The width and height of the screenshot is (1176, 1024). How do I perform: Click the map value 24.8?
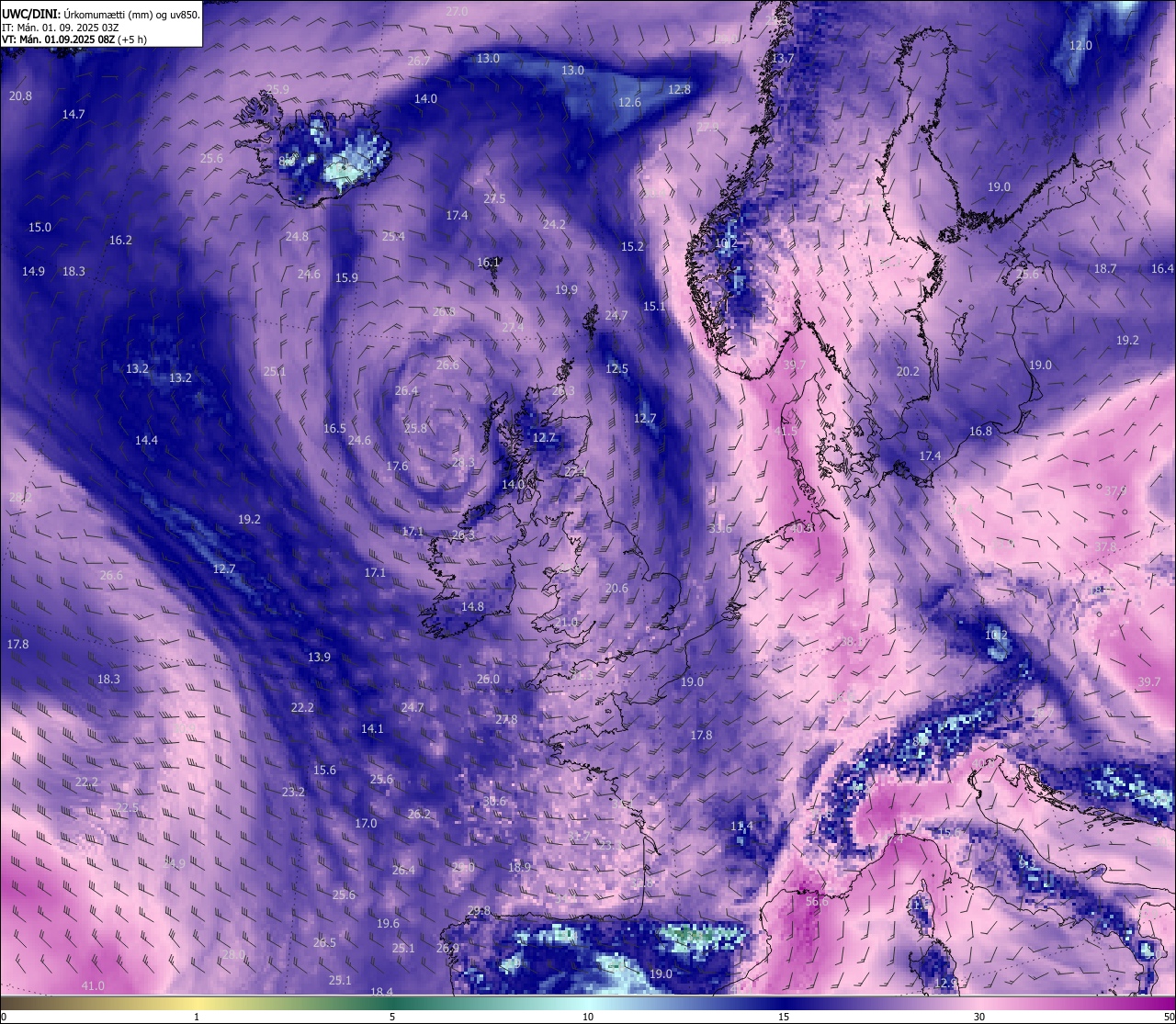coord(297,236)
